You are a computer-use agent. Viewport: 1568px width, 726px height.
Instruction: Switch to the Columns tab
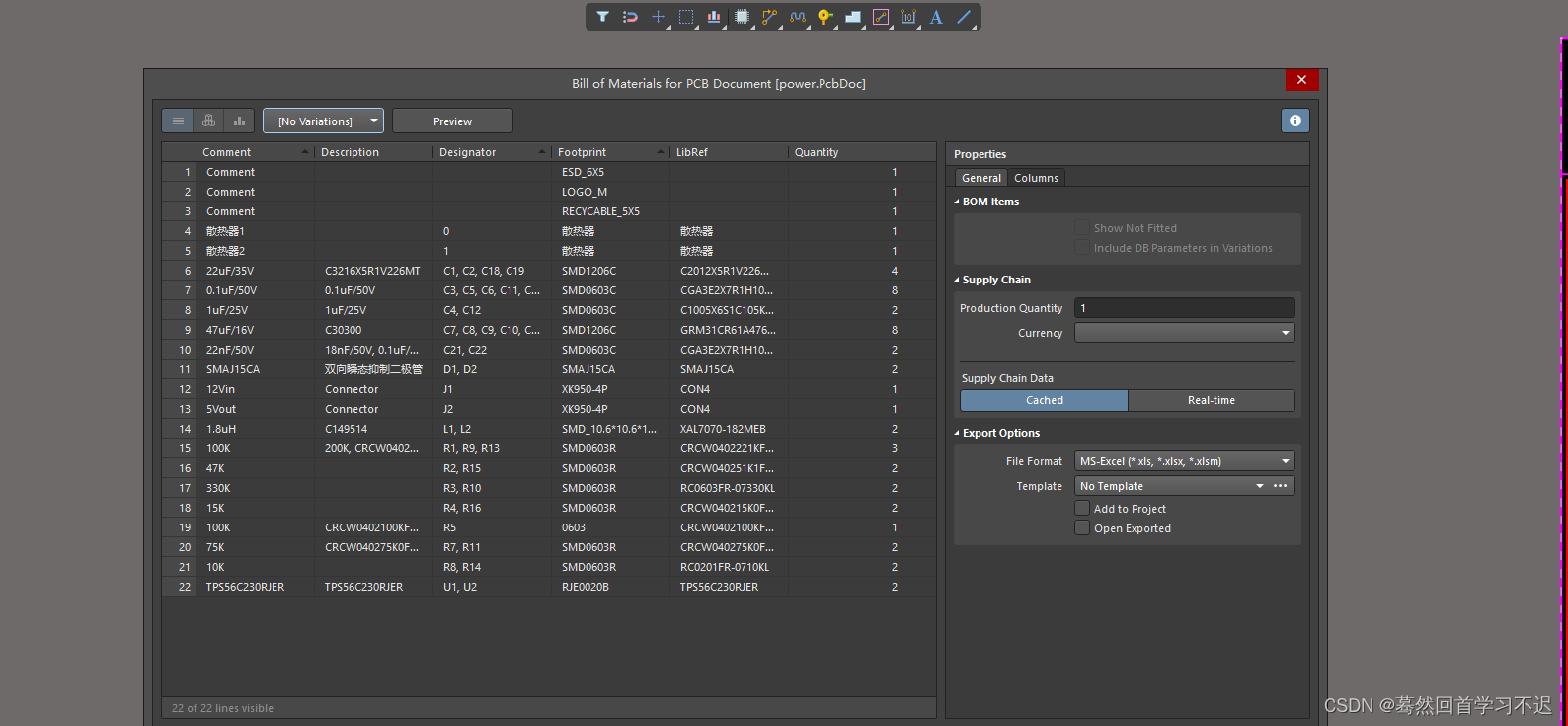click(1036, 178)
